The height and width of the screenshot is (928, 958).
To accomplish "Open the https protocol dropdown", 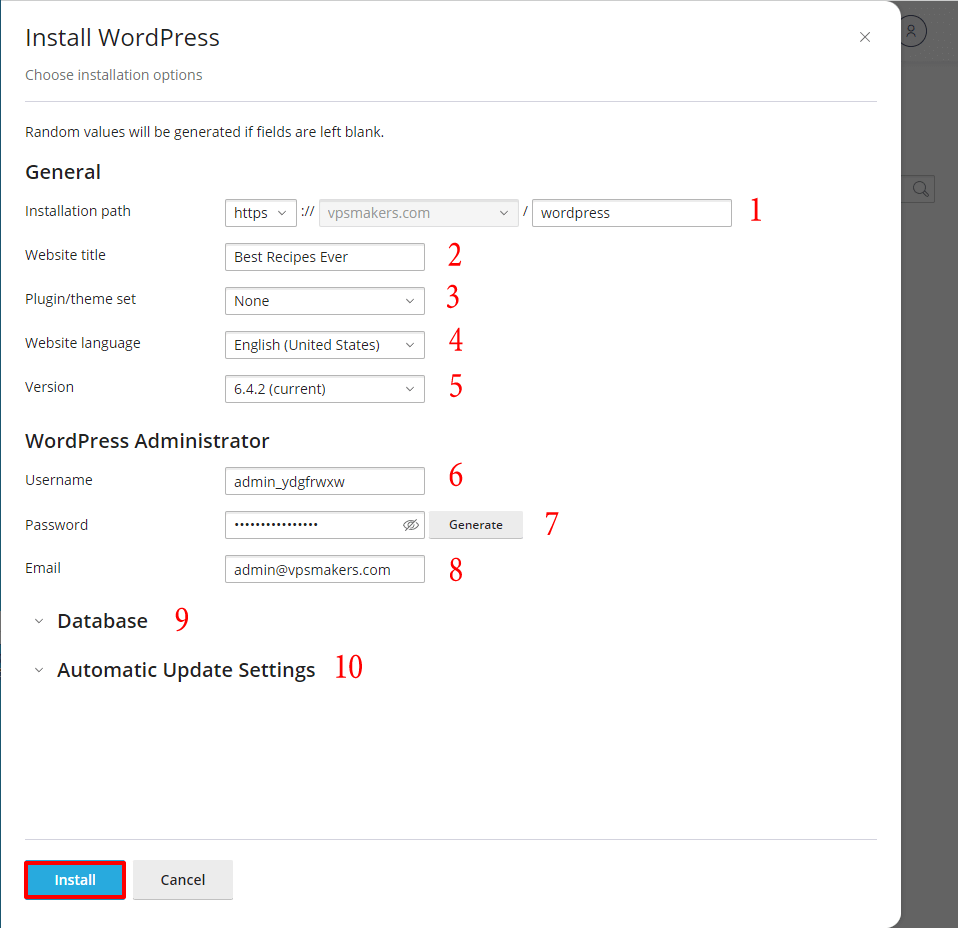I will click(x=261, y=213).
